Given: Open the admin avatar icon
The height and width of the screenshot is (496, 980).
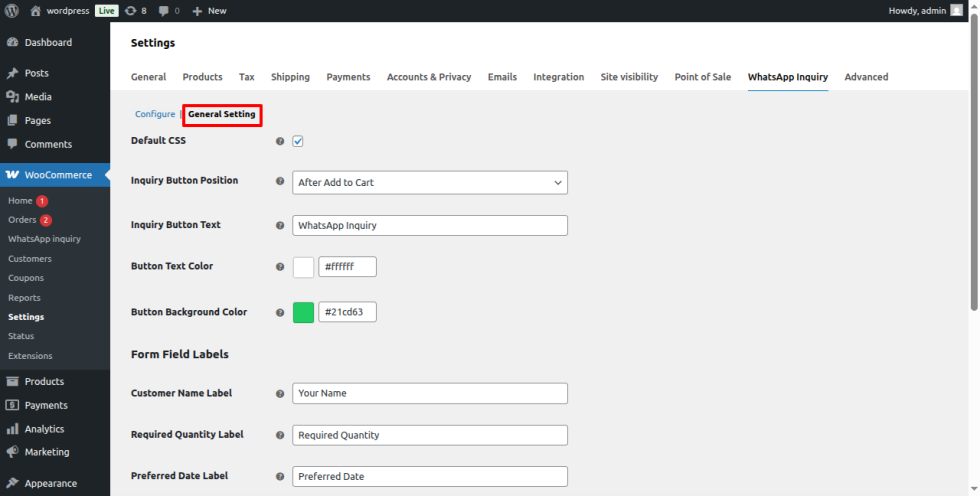Looking at the screenshot, I should coord(956,11).
